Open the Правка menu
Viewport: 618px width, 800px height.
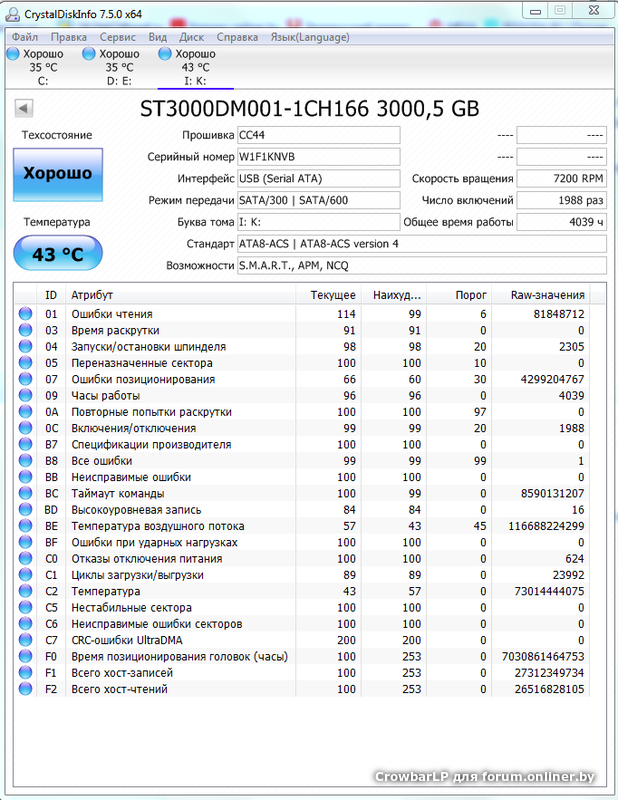point(68,37)
